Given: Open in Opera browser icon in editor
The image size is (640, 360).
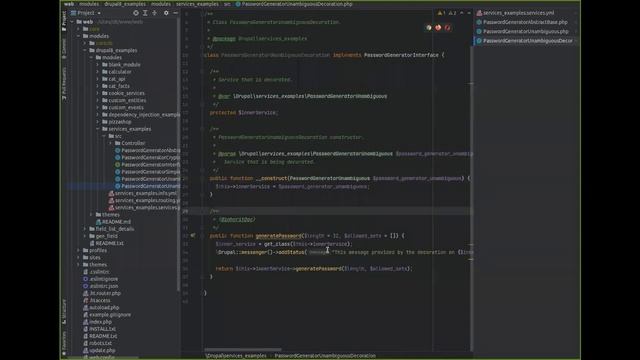Looking at the screenshot, I should tap(447, 28).
